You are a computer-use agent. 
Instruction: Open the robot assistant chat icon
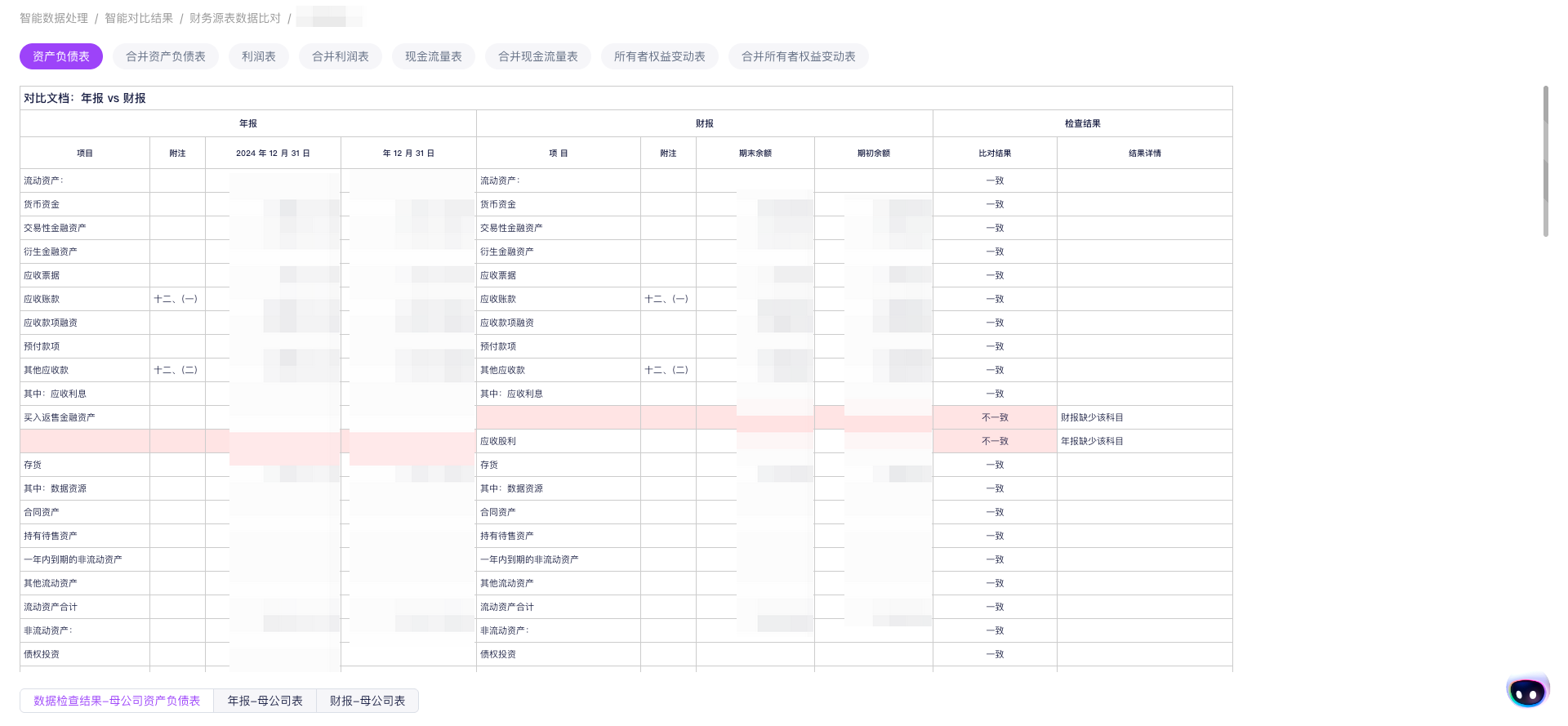point(1527,691)
